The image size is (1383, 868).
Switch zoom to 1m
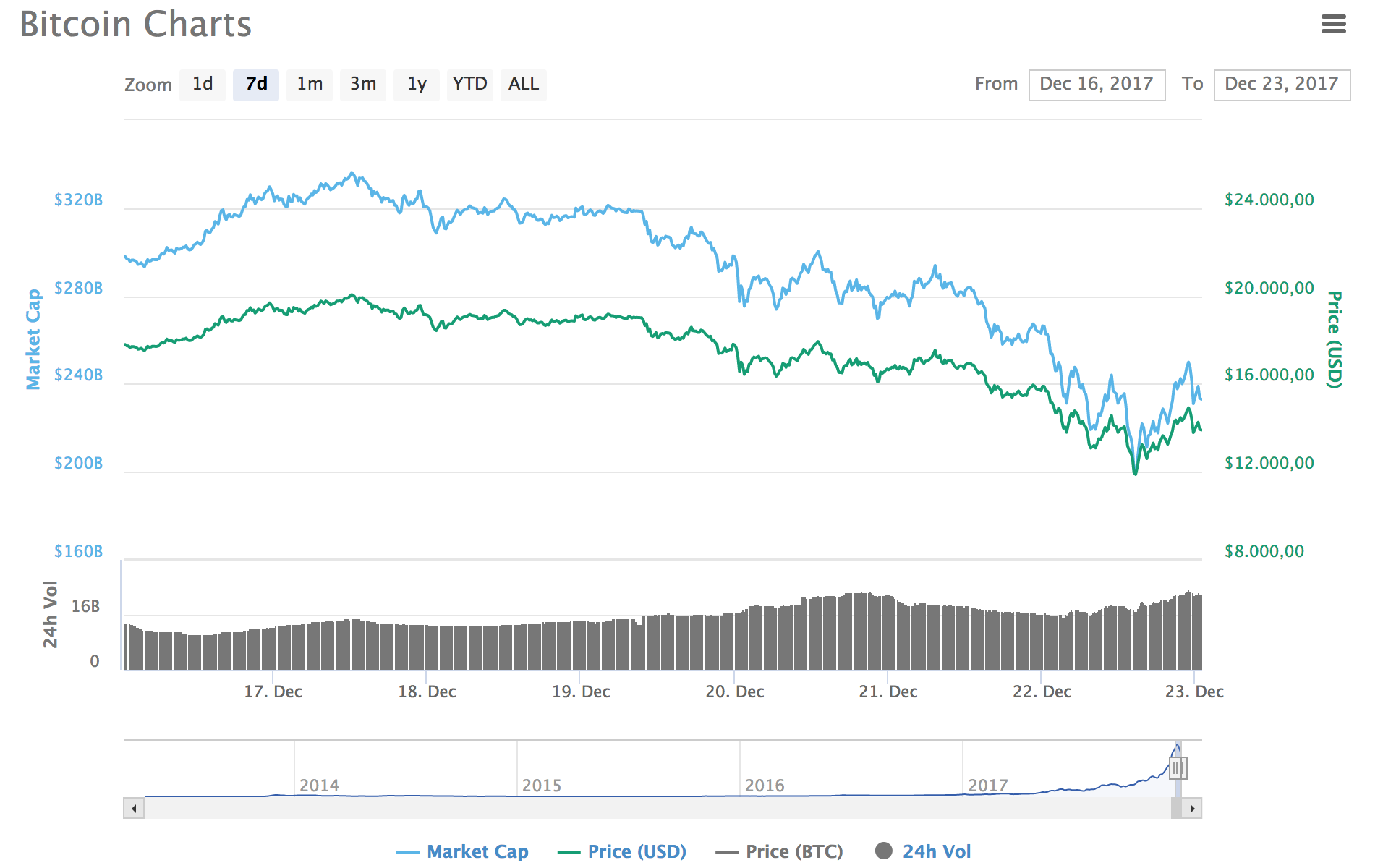tap(310, 85)
